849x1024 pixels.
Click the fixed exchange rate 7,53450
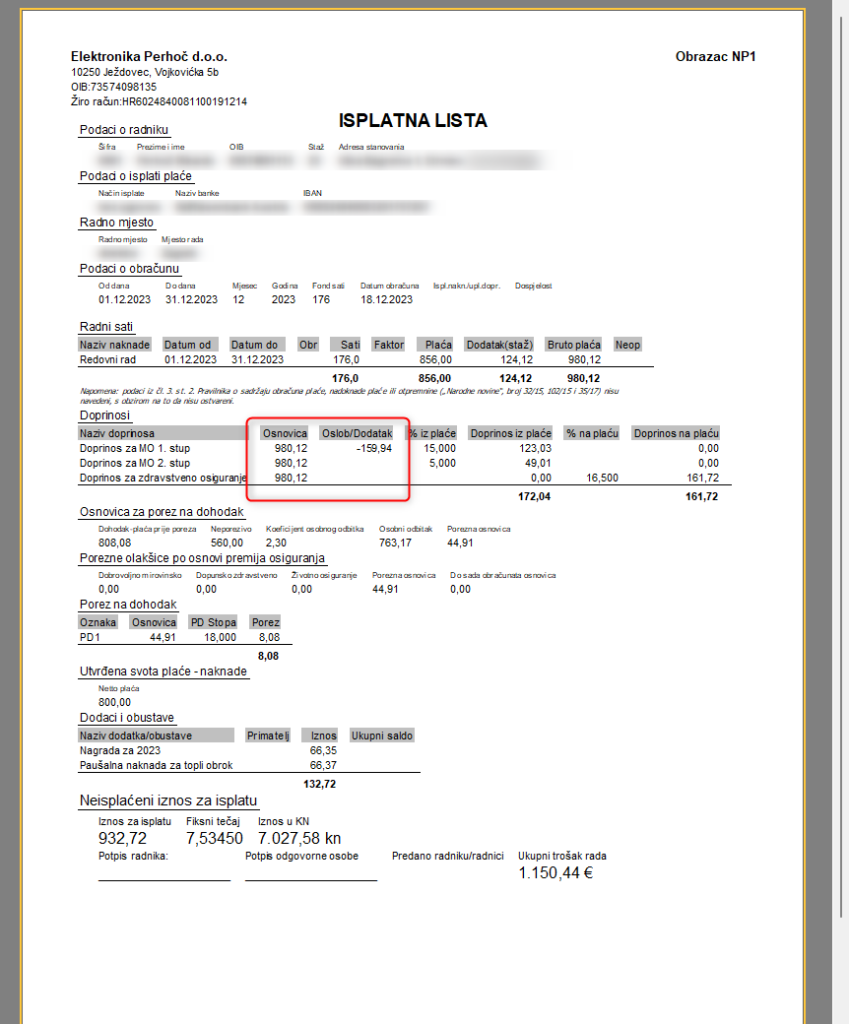click(x=214, y=838)
